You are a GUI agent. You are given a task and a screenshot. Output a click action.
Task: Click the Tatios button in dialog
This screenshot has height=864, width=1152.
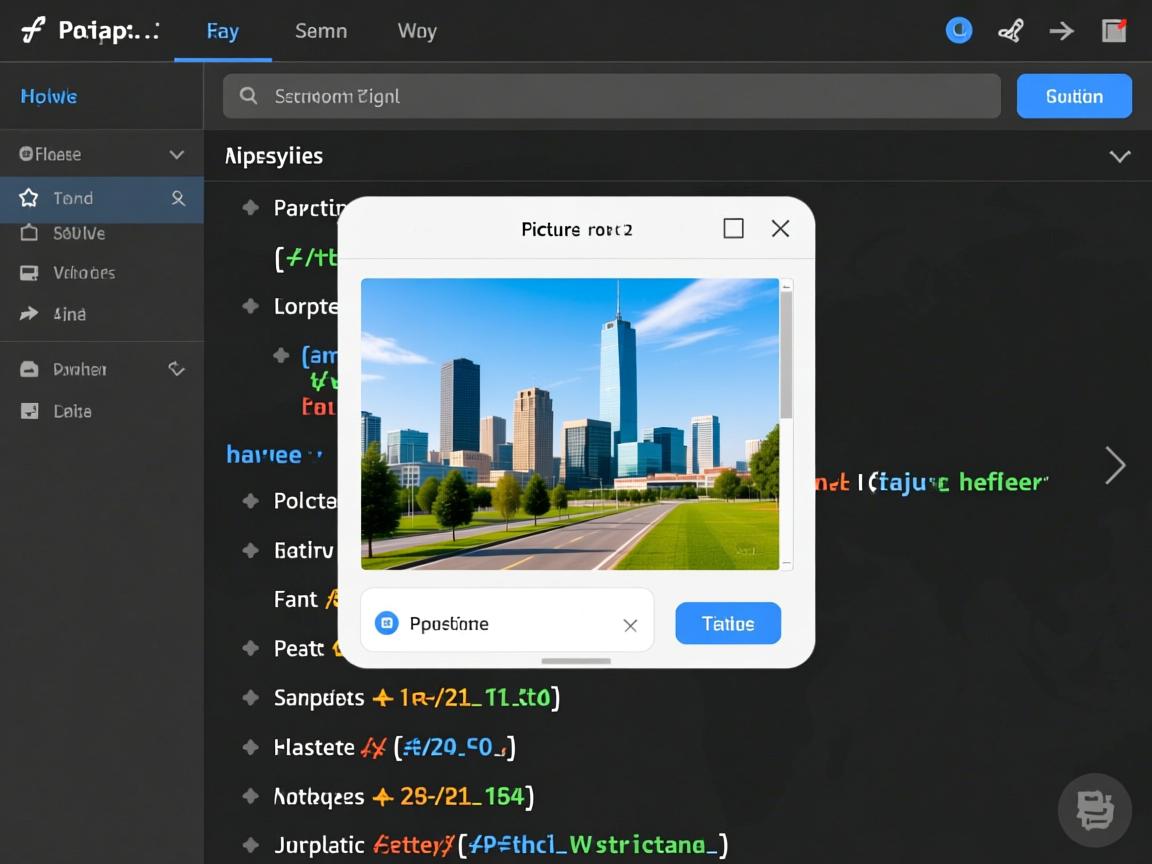pyautogui.click(x=728, y=623)
